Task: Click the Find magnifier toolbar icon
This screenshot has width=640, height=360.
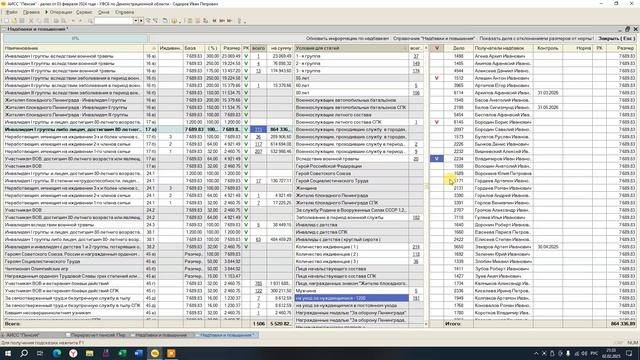Action: point(90,20)
